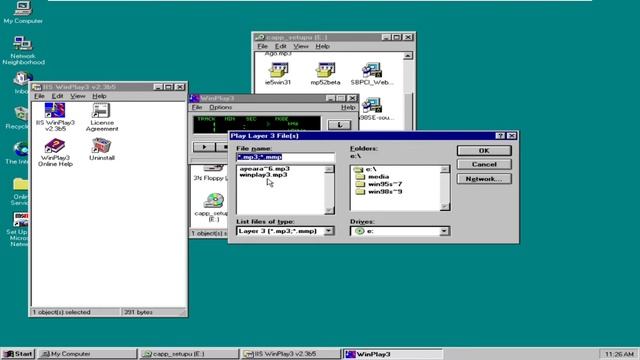Select the win95s~7 folder in Folders list
Screen dimensions: 640x360
(378, 184)
